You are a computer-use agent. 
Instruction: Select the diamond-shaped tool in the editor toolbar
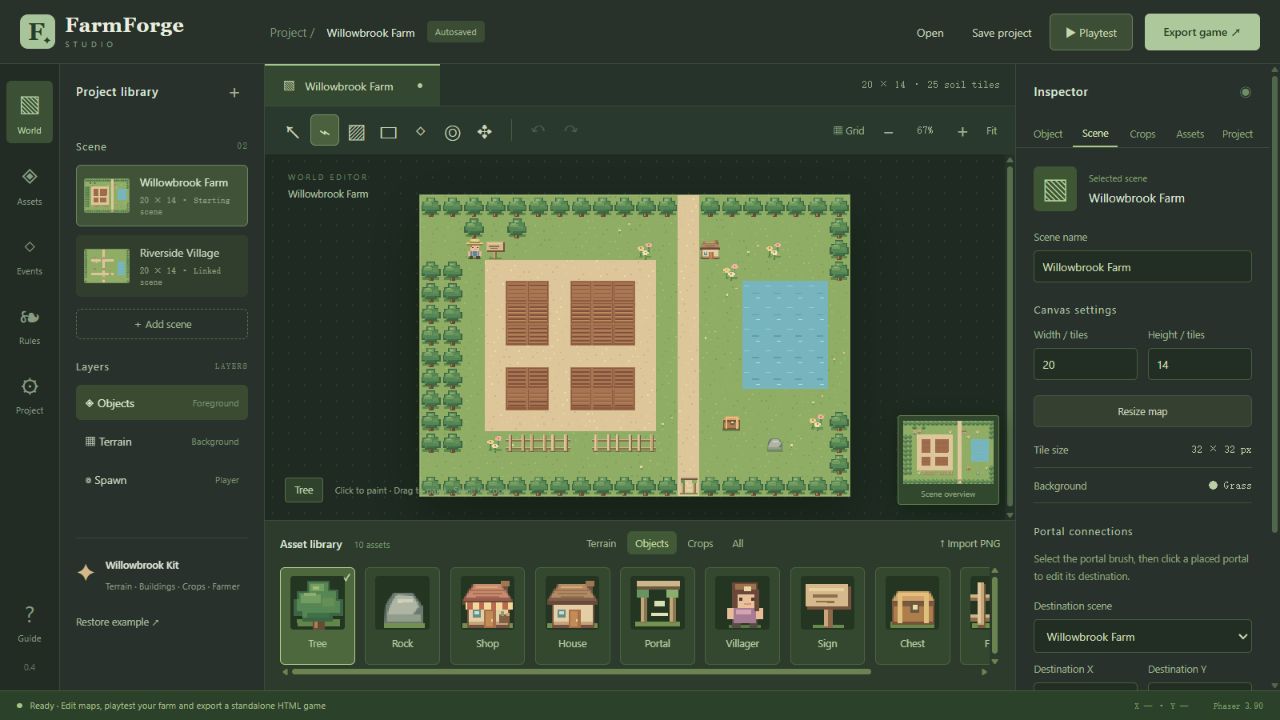[x=420, y=131]
